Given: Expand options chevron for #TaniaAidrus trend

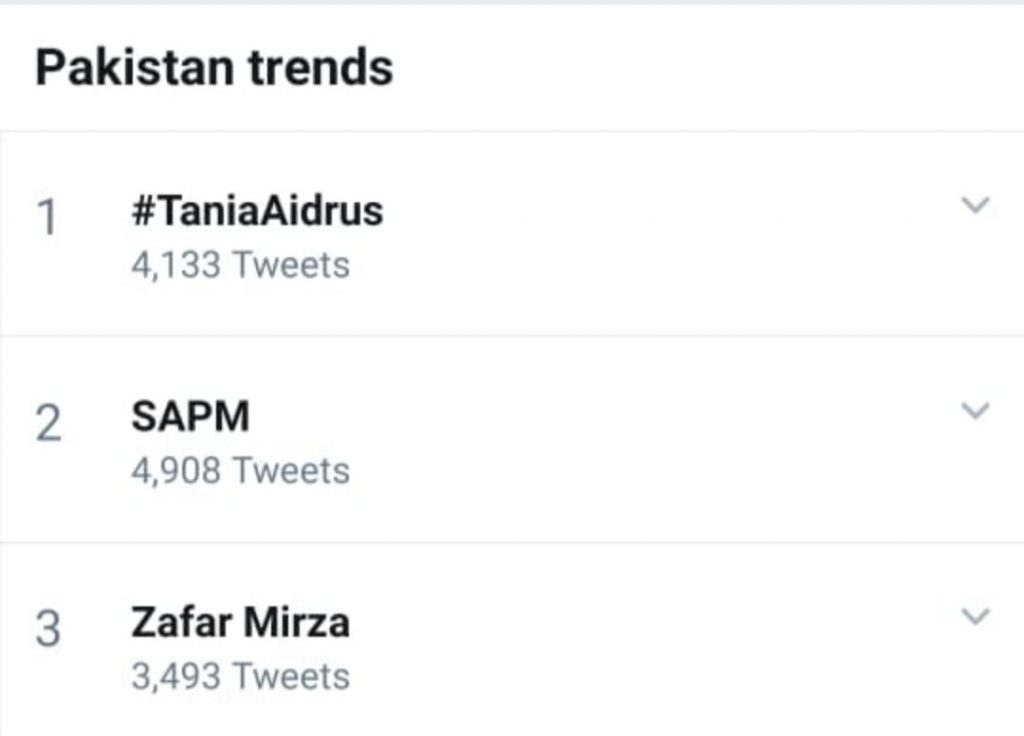Looking at the screenshot, I should coord(974,206).
